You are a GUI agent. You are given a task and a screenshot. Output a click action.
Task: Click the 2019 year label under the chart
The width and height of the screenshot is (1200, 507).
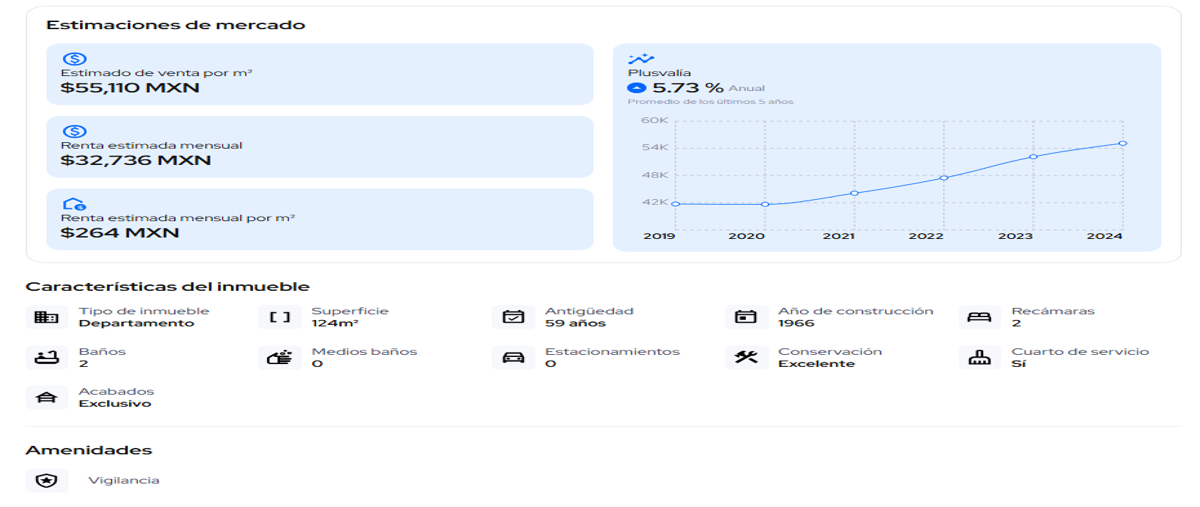point(659,236)
